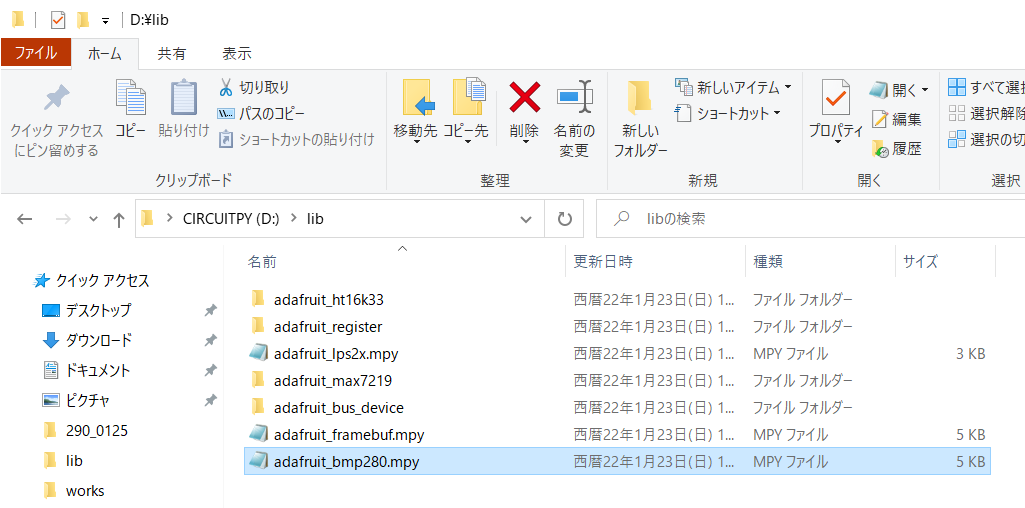The image size is (1025, 508).
Task: Select works folder in sidebar
Action: 85,490
